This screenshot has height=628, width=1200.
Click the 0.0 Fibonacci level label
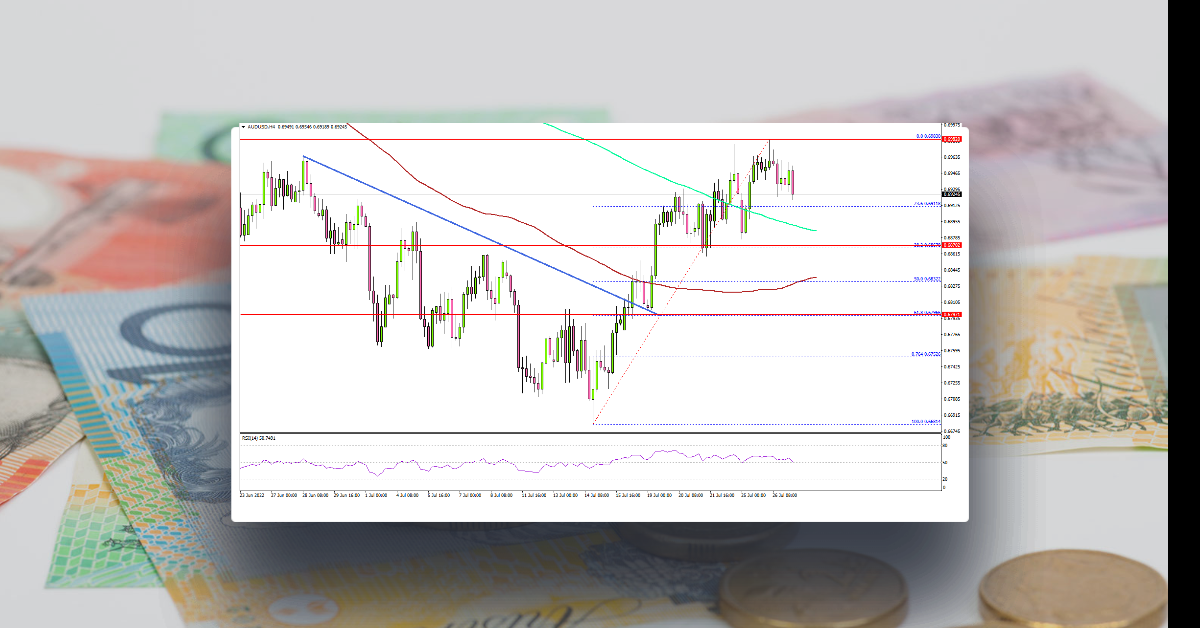924,136
